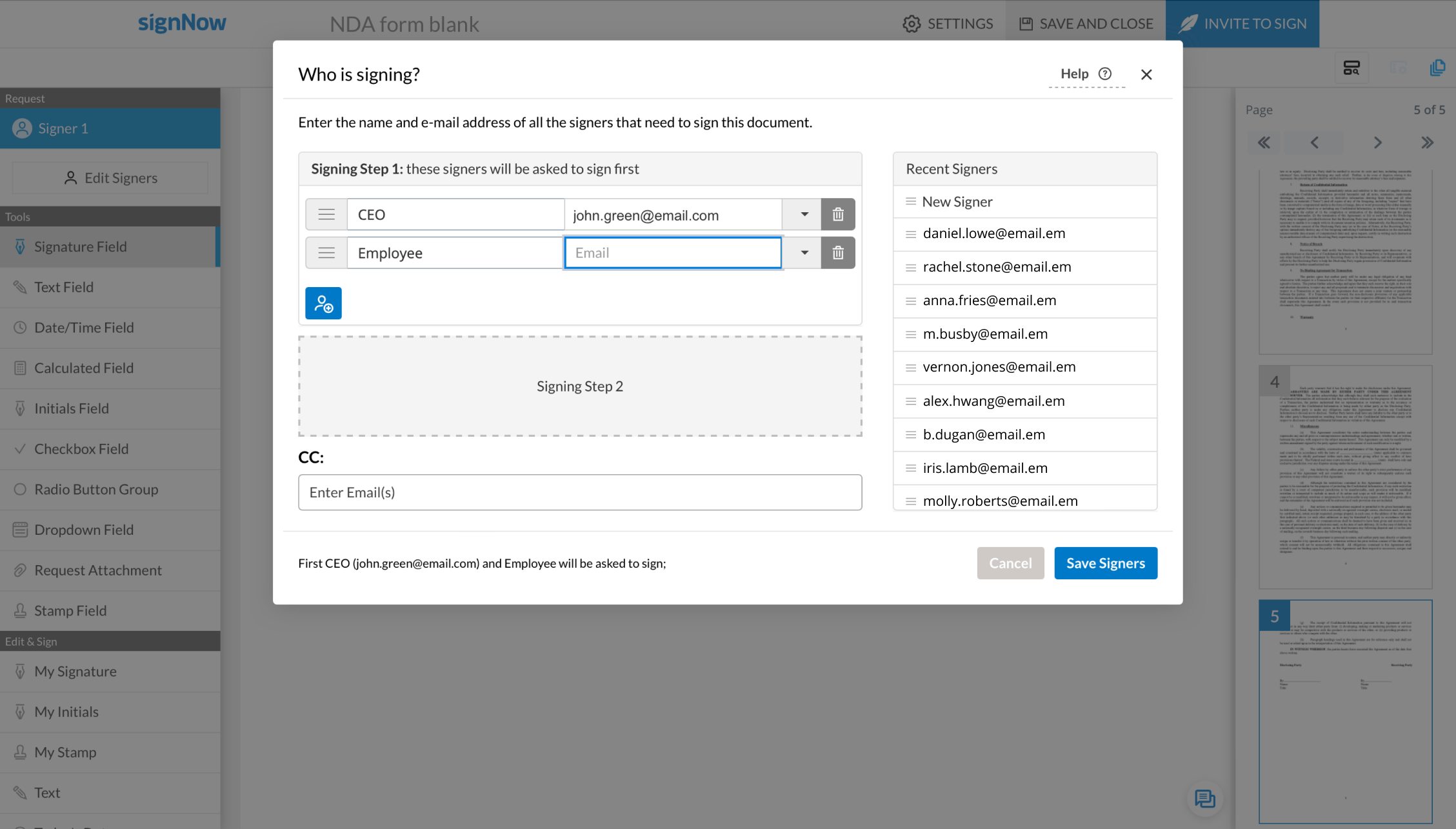
Task: Click the Save Signers button
Action: (1105, 563)
